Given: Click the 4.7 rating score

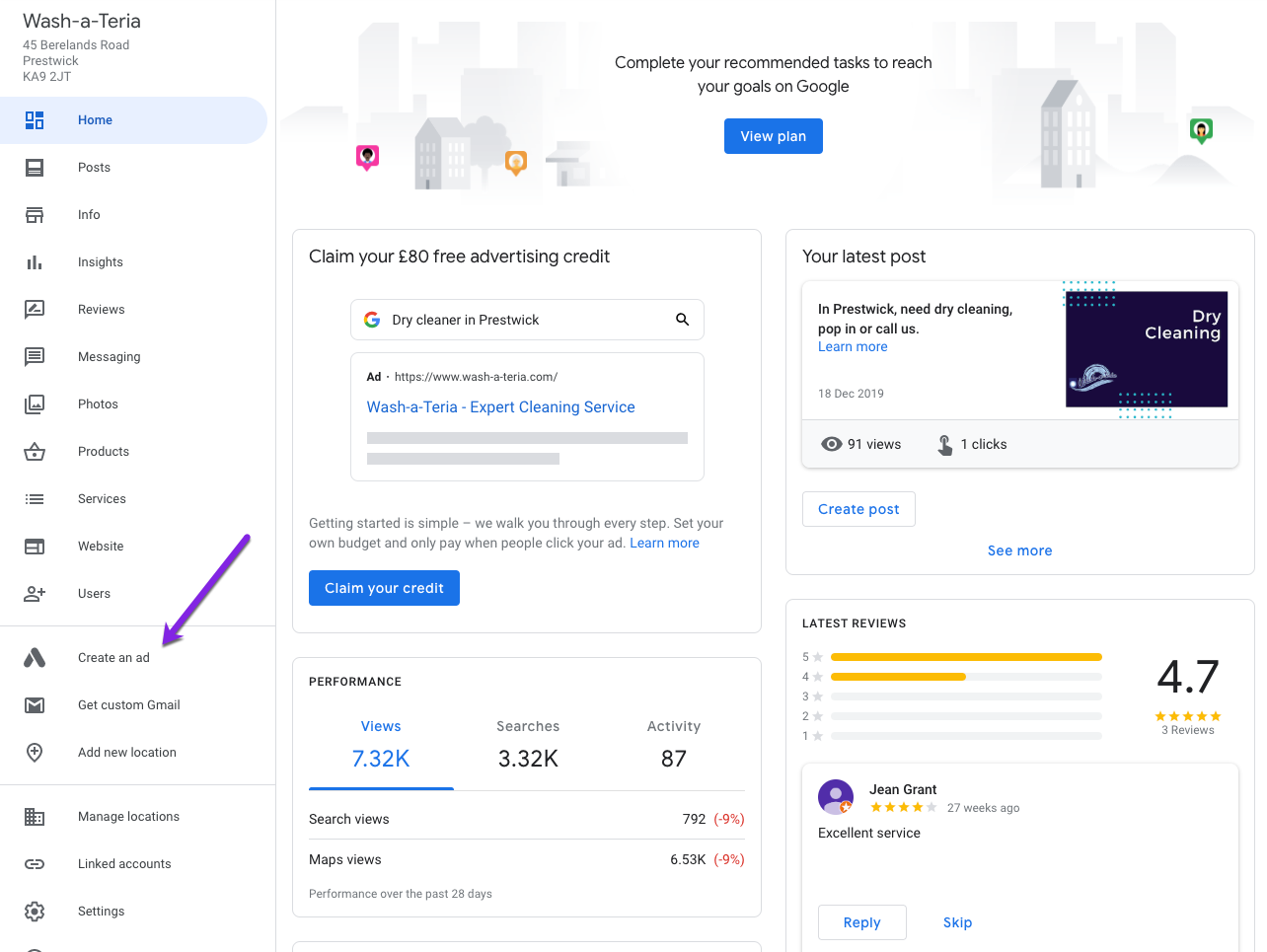Looking at the screenshot, I should click(1188, 677).
